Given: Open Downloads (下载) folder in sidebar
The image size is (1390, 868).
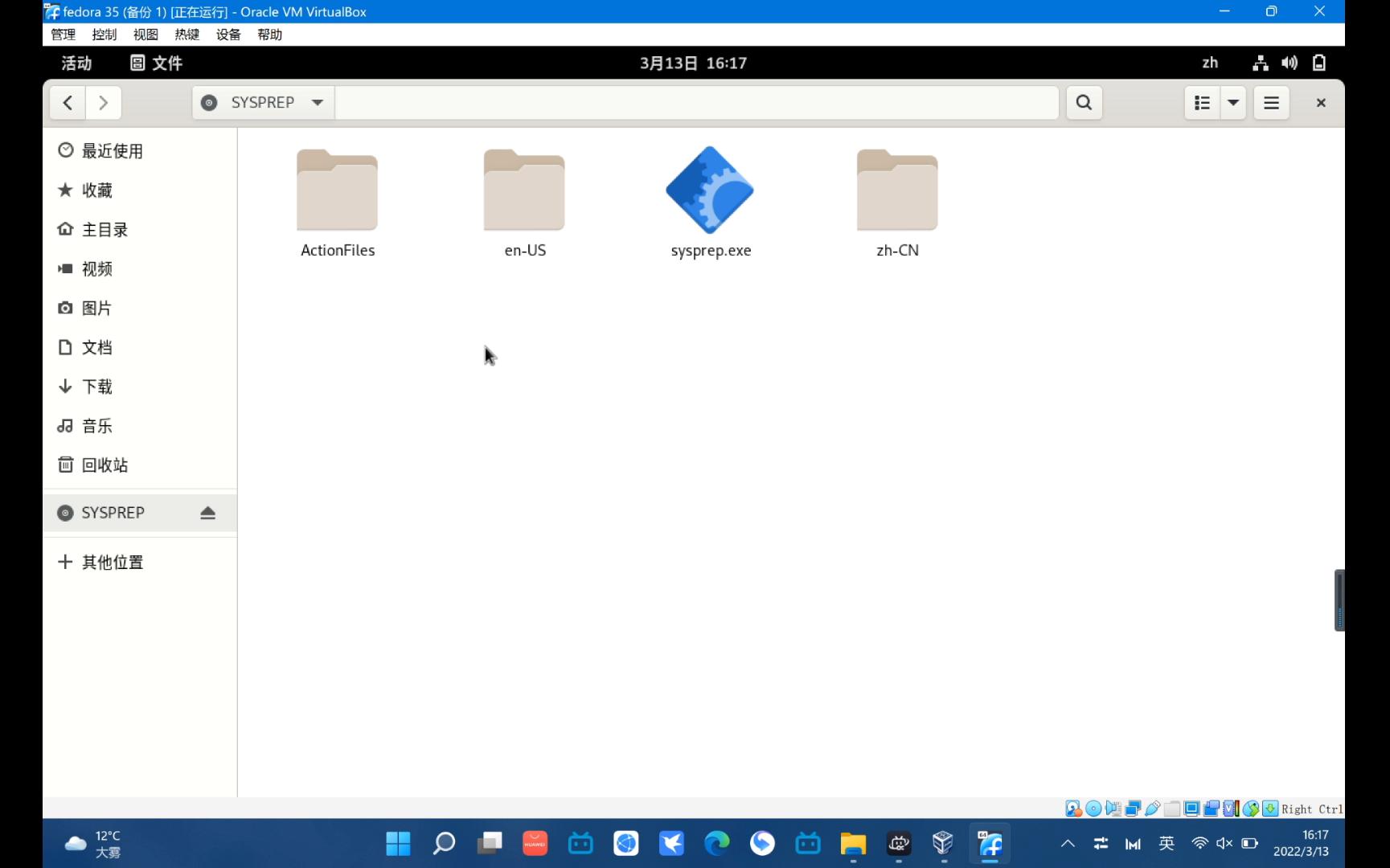Looking at the screenshot, I should pyautogui.click(x=140, y=387).
